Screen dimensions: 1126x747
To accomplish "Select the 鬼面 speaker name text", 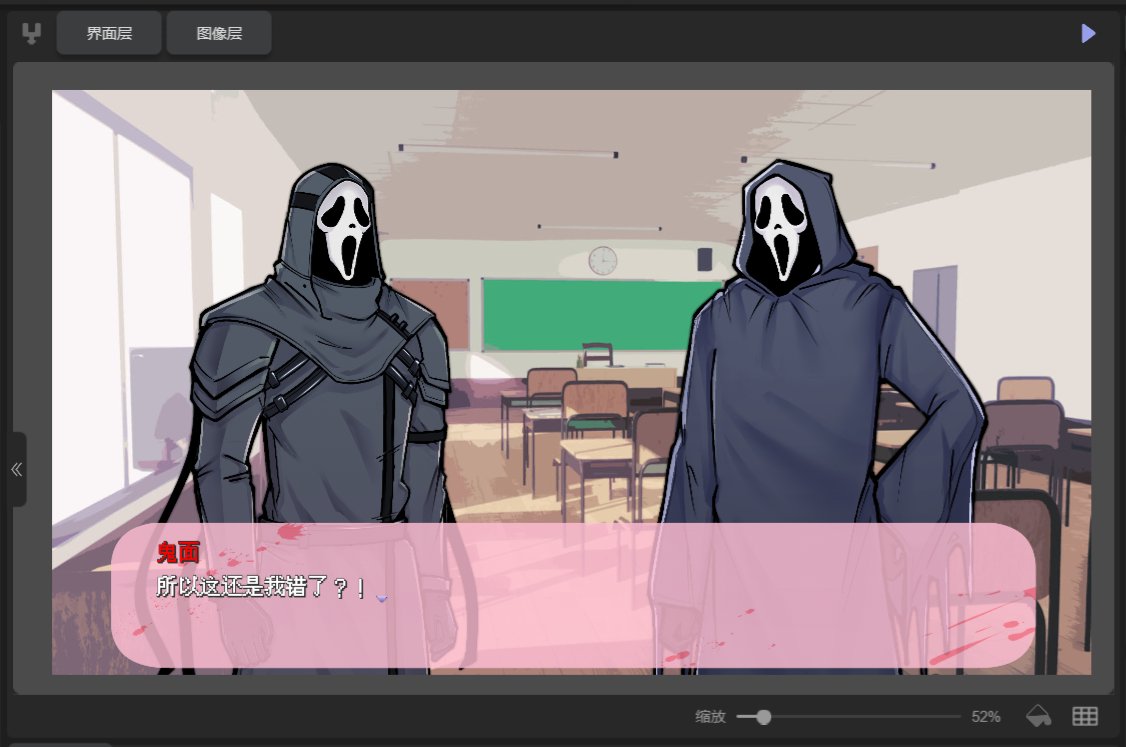I will (x=178, y=552).
